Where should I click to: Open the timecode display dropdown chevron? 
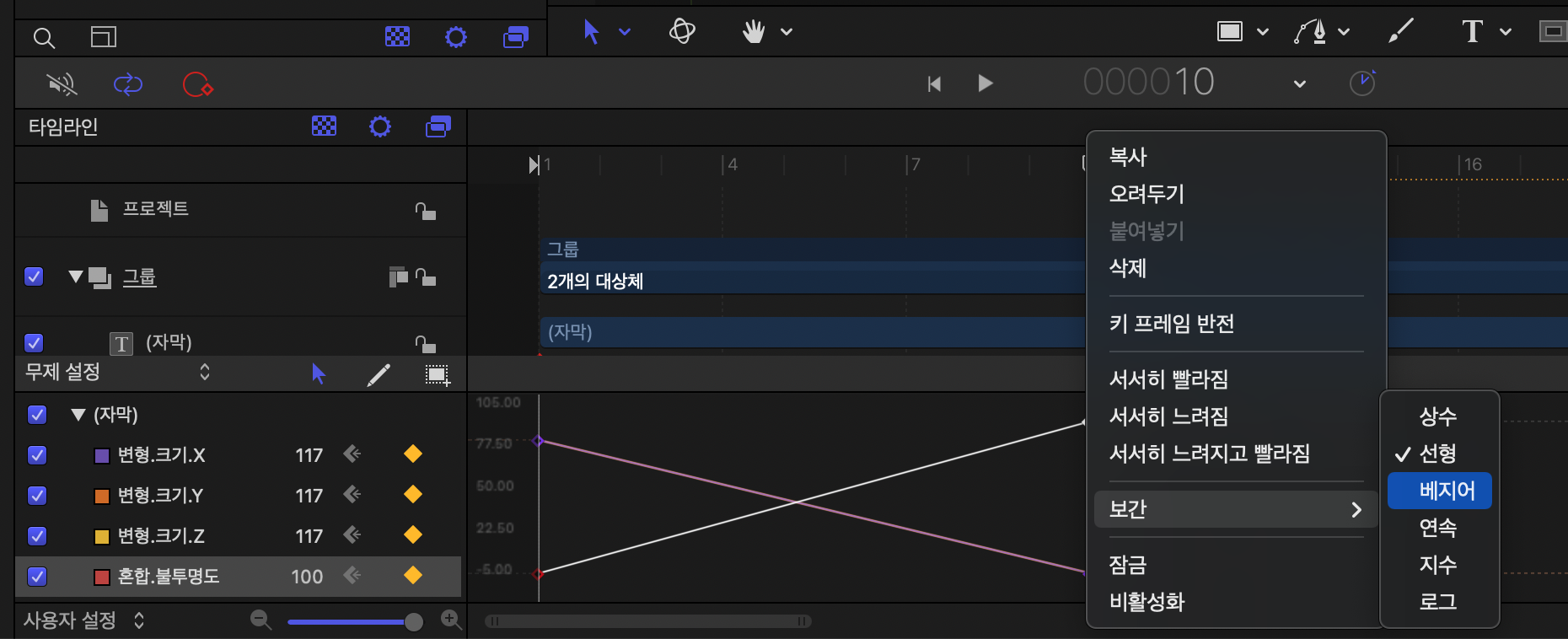(1300, 83)
